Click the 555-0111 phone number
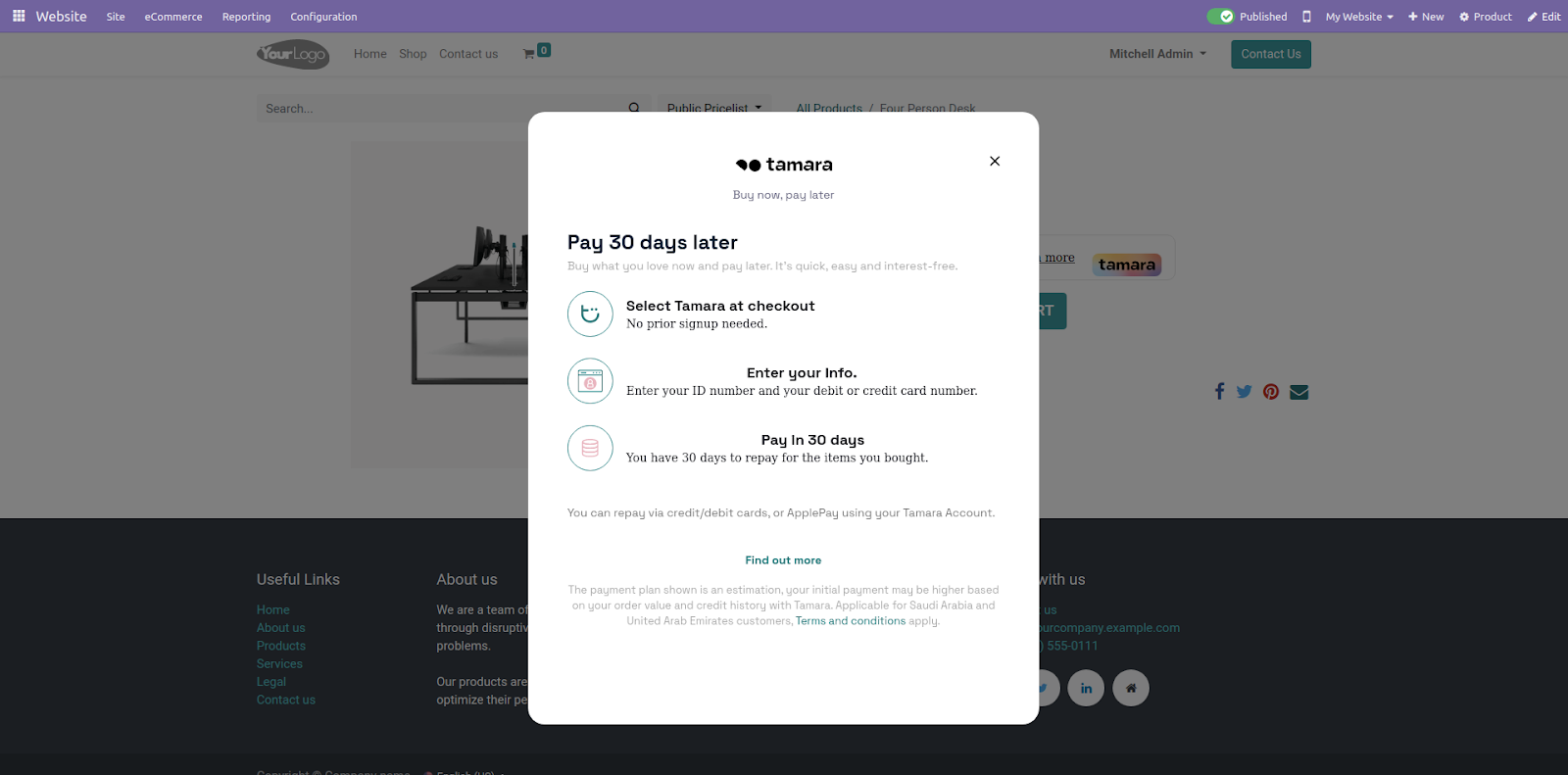 tap(1070, 646)
